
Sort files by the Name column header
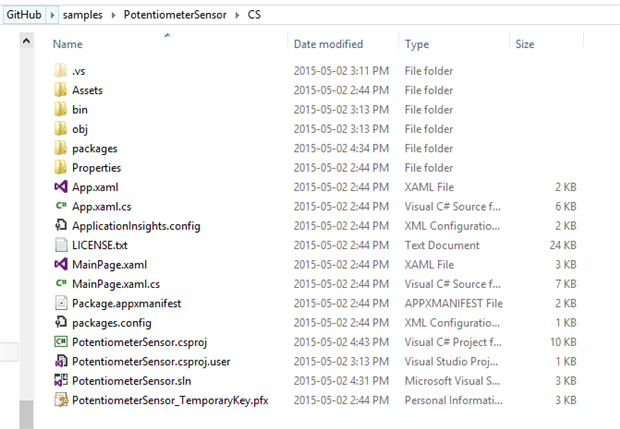pyautogui.click(x=68, y=45)
